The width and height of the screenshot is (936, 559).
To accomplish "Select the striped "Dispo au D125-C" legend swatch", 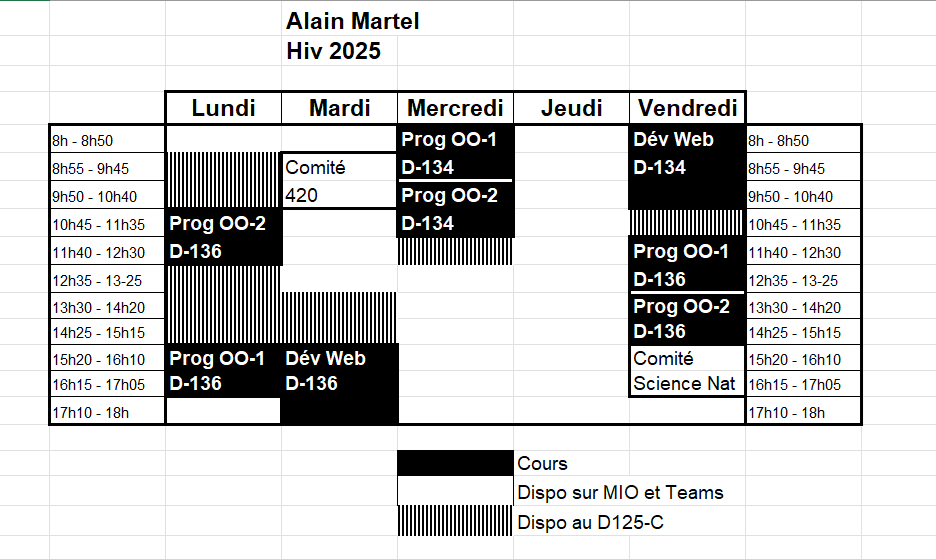I will (x=455, y=522).
